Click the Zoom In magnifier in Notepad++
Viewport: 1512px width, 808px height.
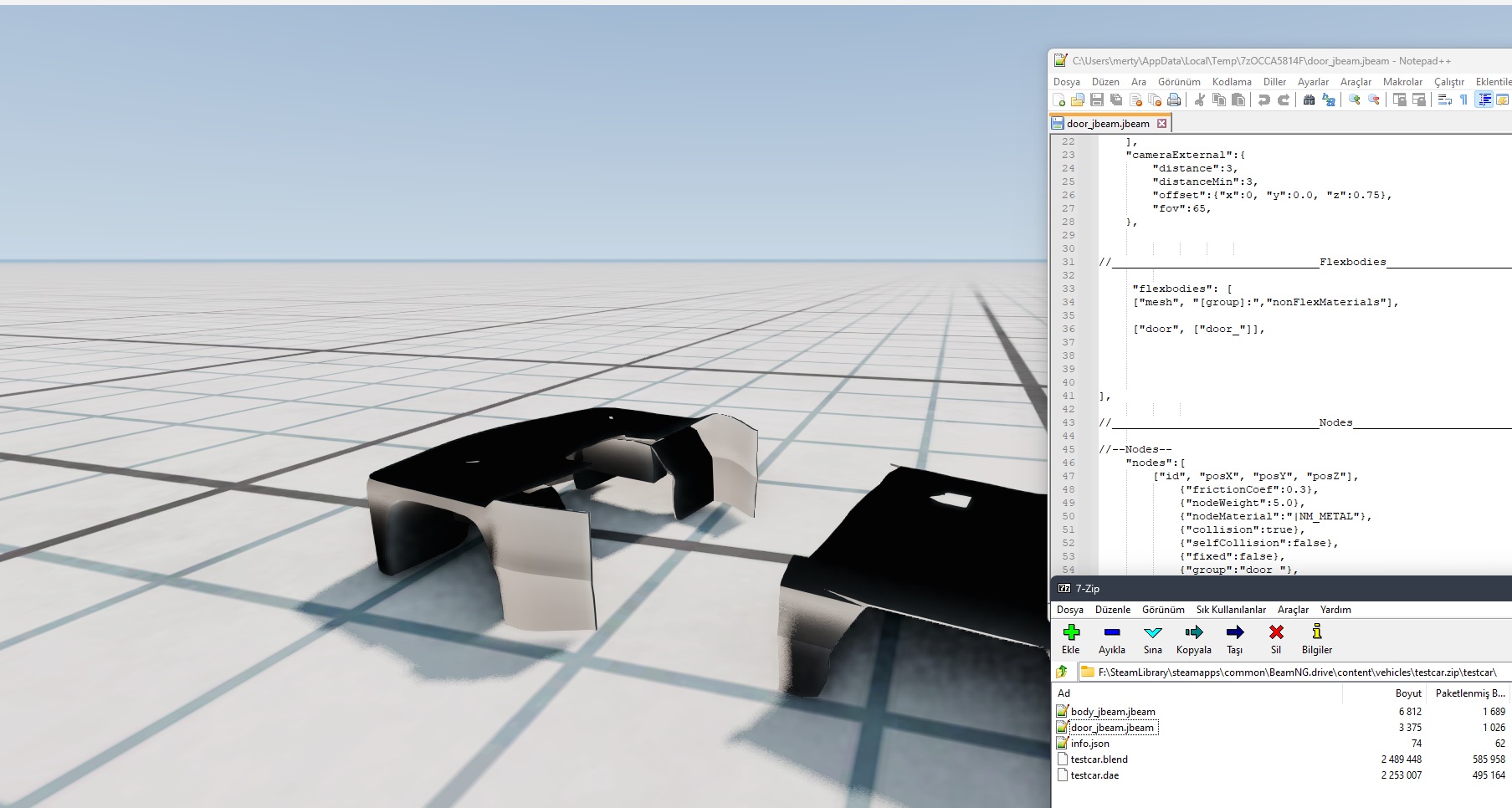tap(1354, 100)
